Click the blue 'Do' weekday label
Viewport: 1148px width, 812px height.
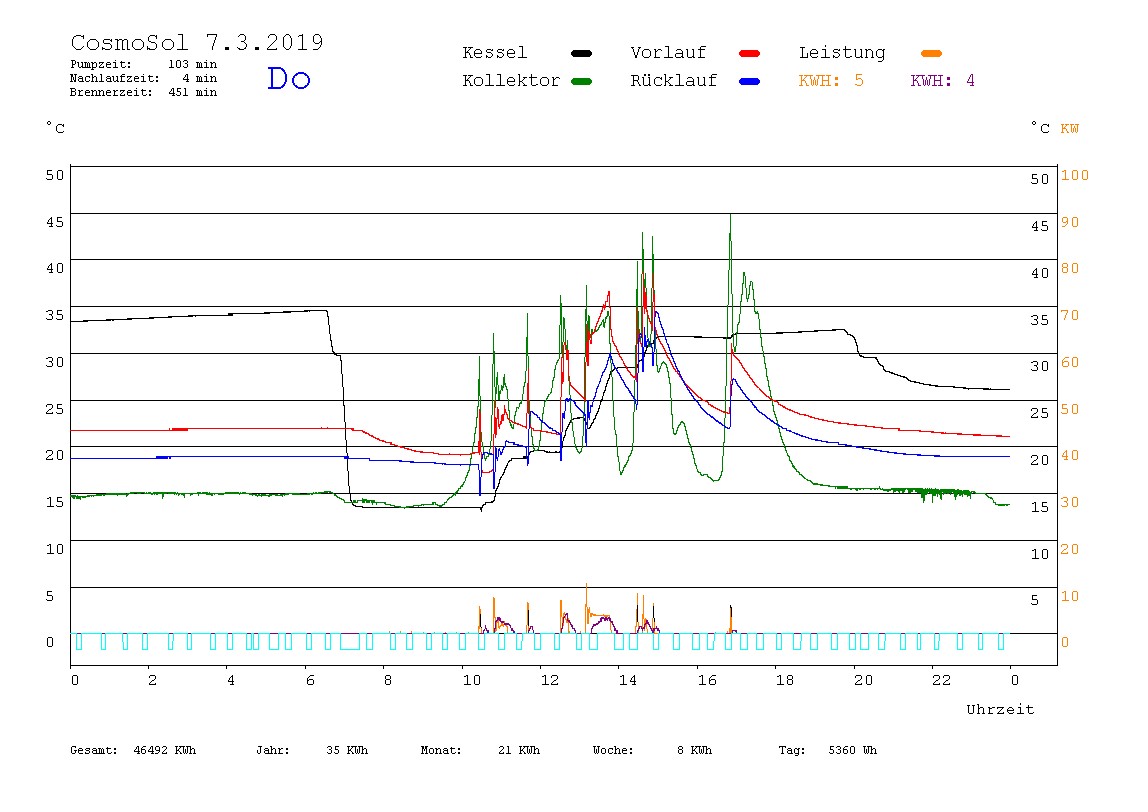(289, 78)
